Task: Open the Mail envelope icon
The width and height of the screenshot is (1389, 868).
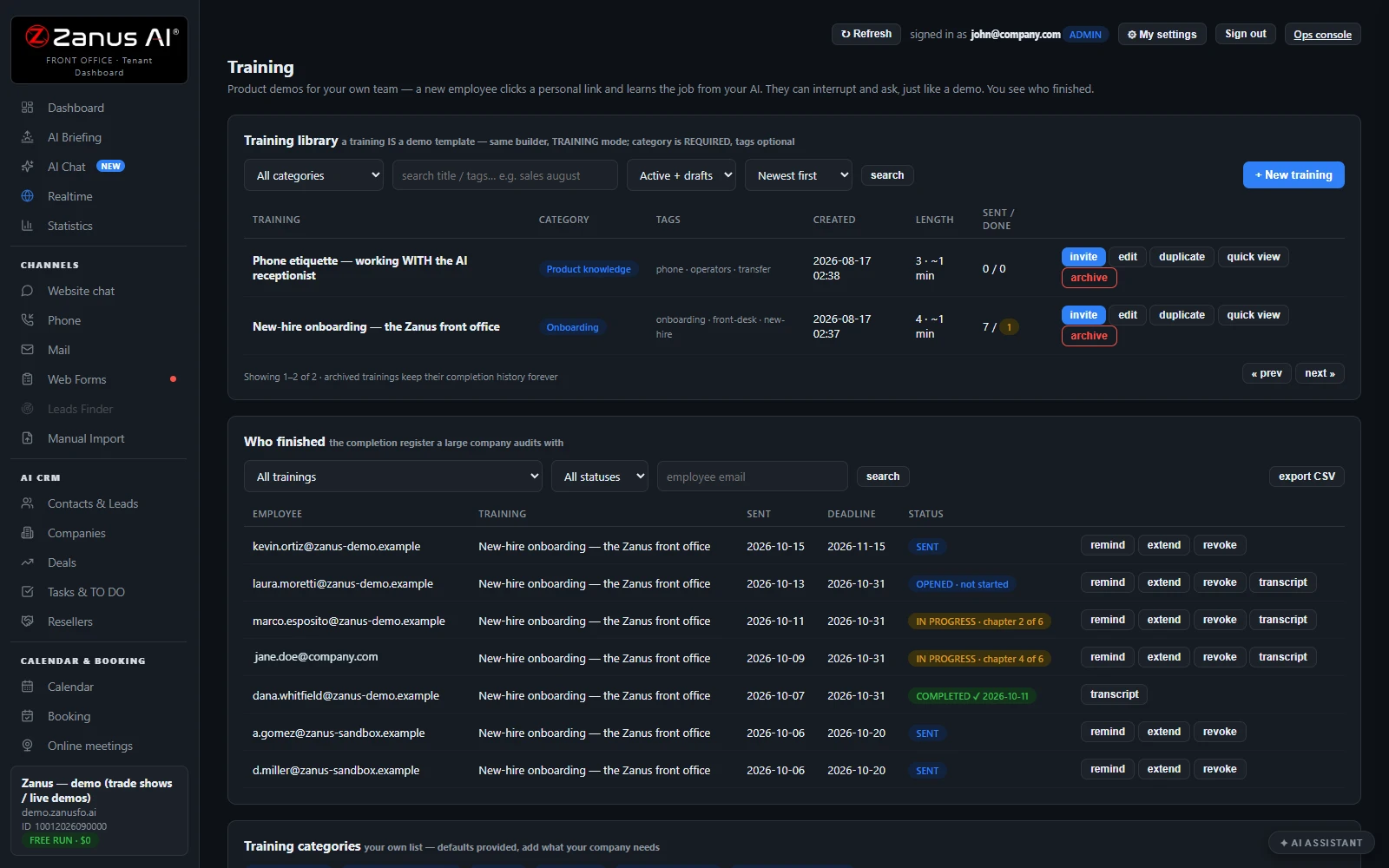Action: click(x=27, y=350)
